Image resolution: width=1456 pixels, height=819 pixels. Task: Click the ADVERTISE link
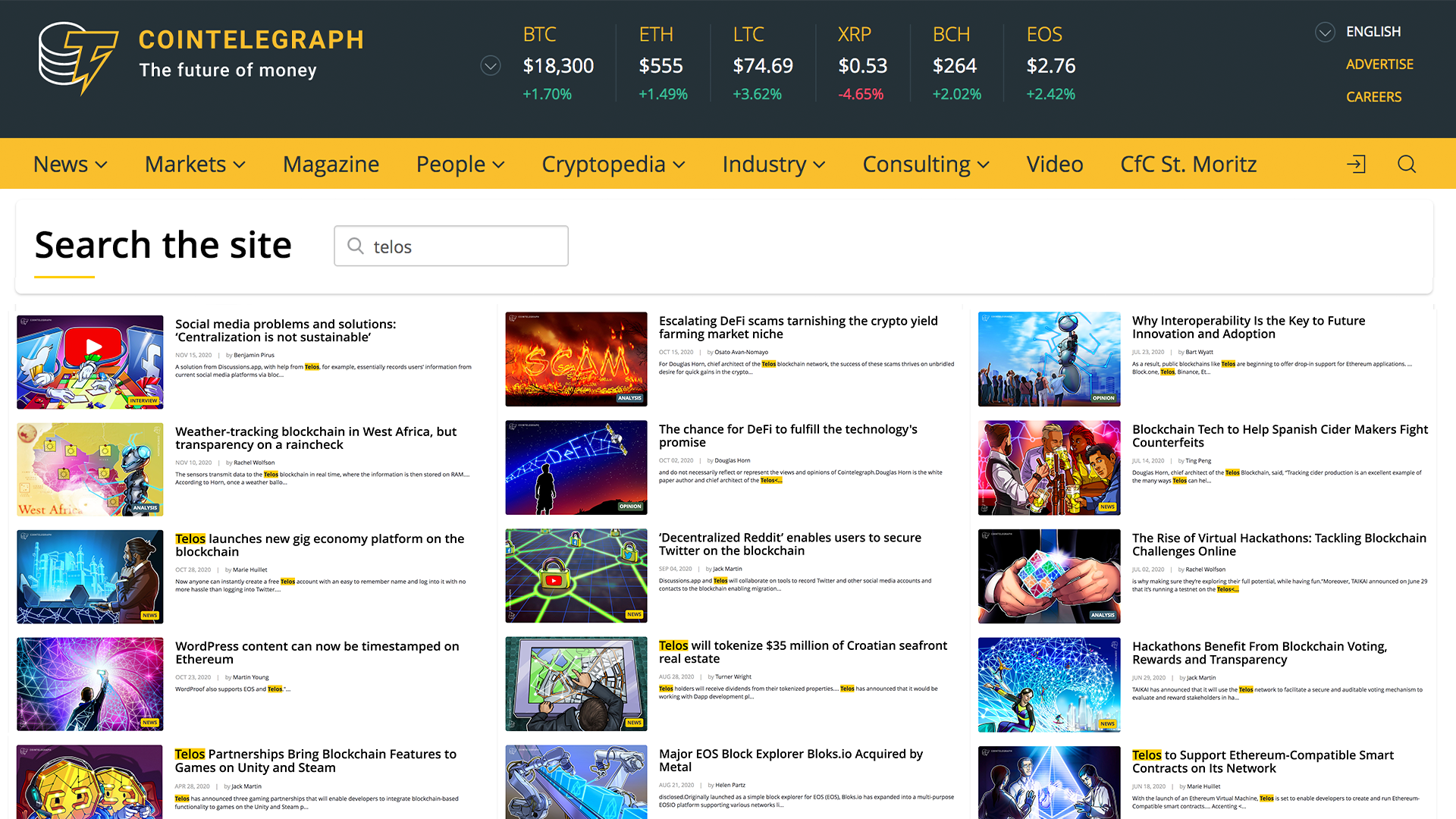1379,64
